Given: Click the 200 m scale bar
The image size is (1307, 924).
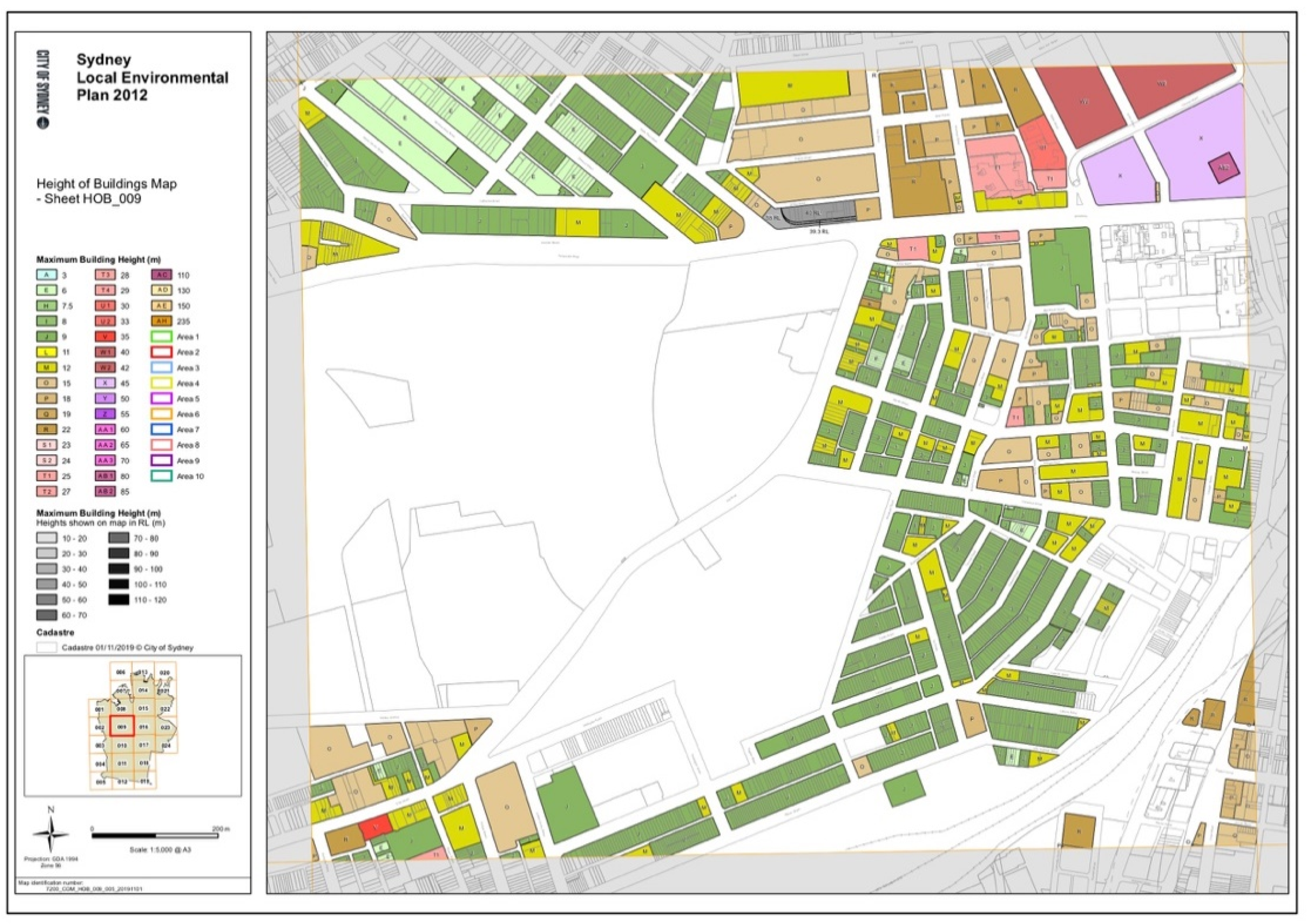Looking at the screenshot, I should tap(155, 836).
